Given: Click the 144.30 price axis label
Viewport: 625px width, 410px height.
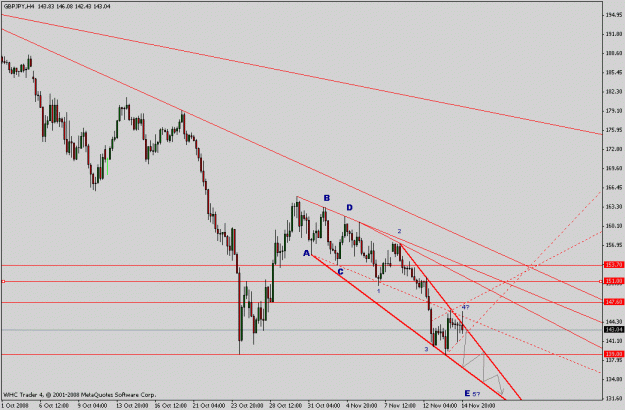Looking at the screenshot, I should pos(614,322).
